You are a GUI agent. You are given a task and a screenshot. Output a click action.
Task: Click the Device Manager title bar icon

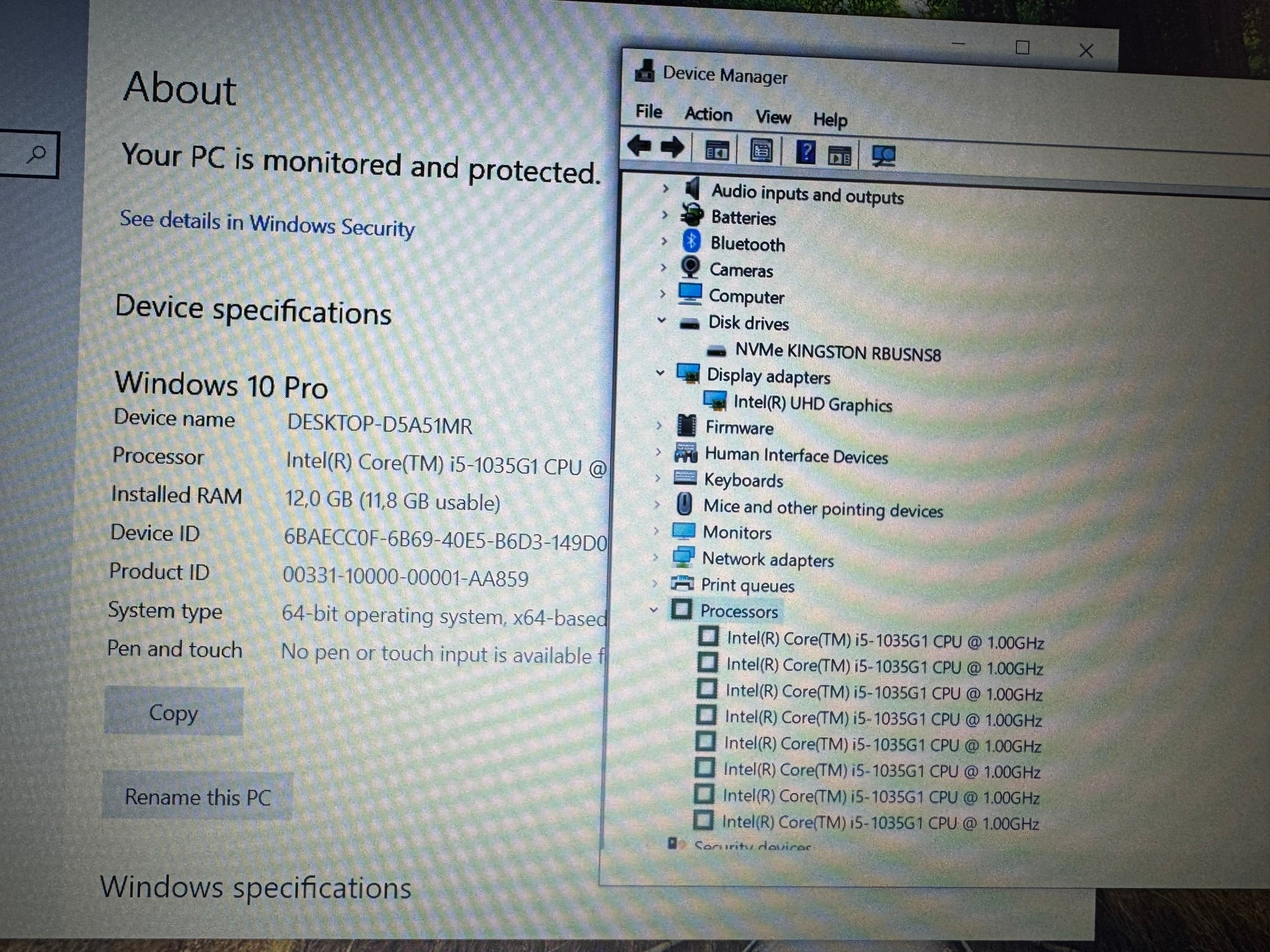tap(645, 71)
